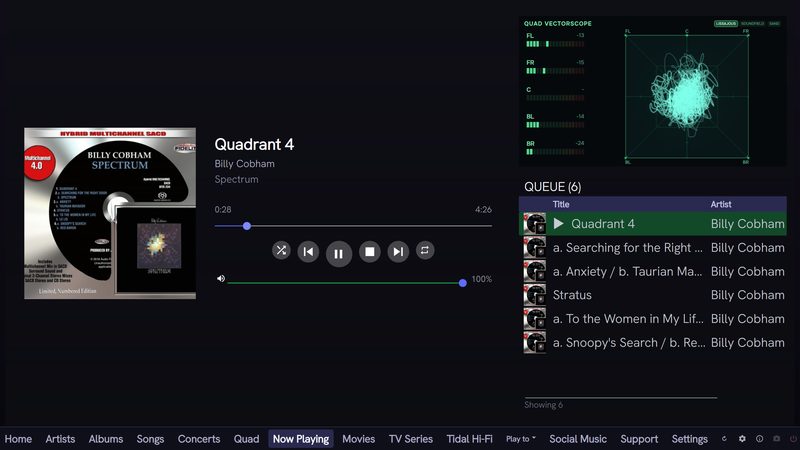This screenshot has width=800, height=450.
Task: Click the 0:28 elapsed time label
Action: 223,210
